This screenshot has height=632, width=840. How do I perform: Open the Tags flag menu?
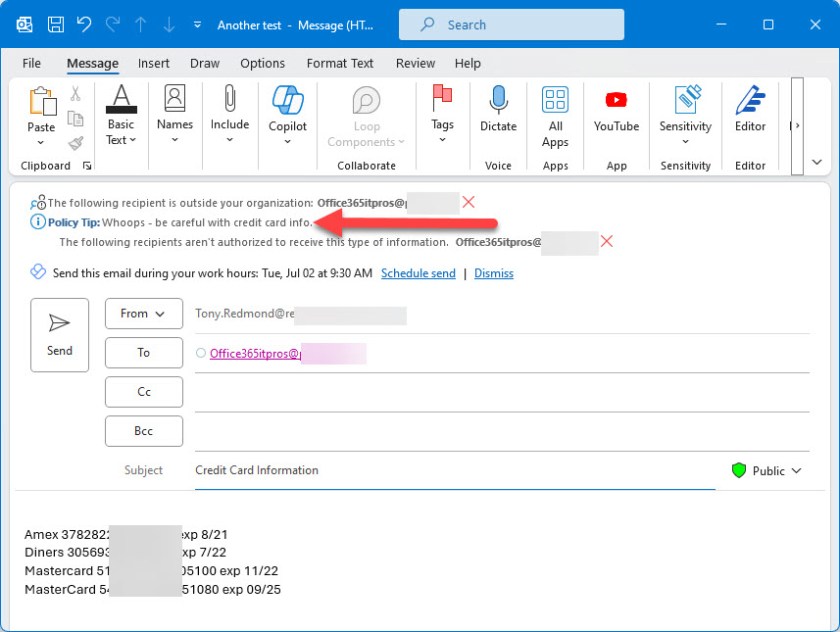click(x=442, y=114)
